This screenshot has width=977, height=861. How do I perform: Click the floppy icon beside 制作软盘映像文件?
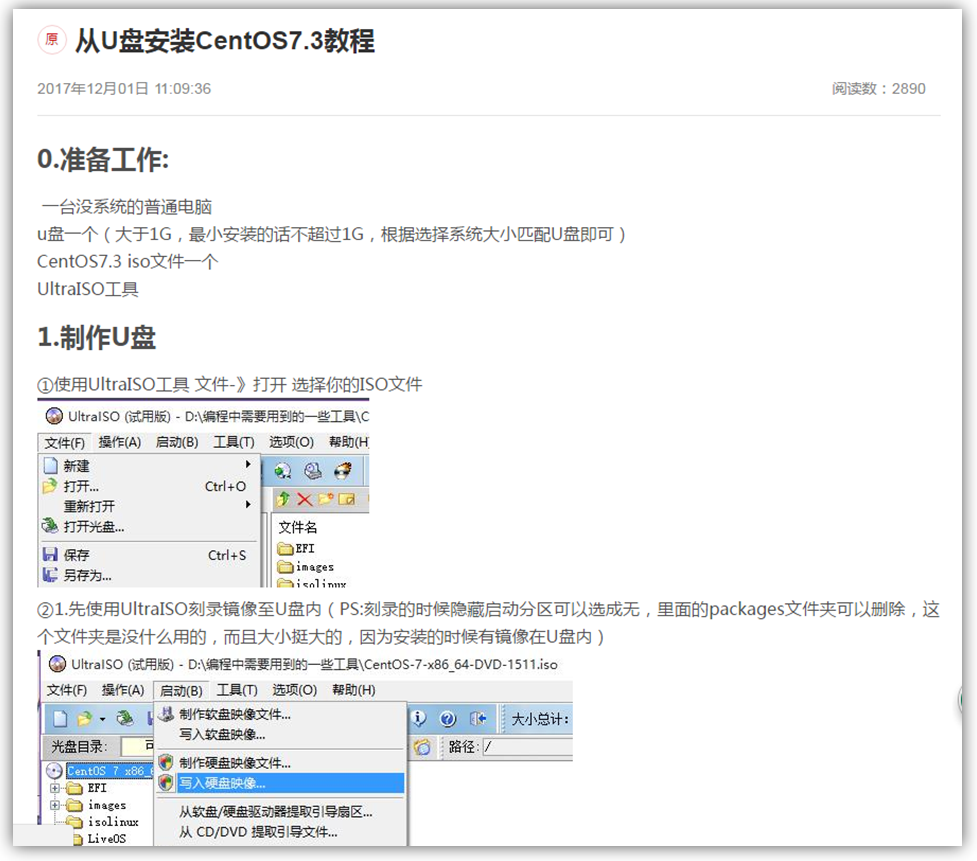166,714
